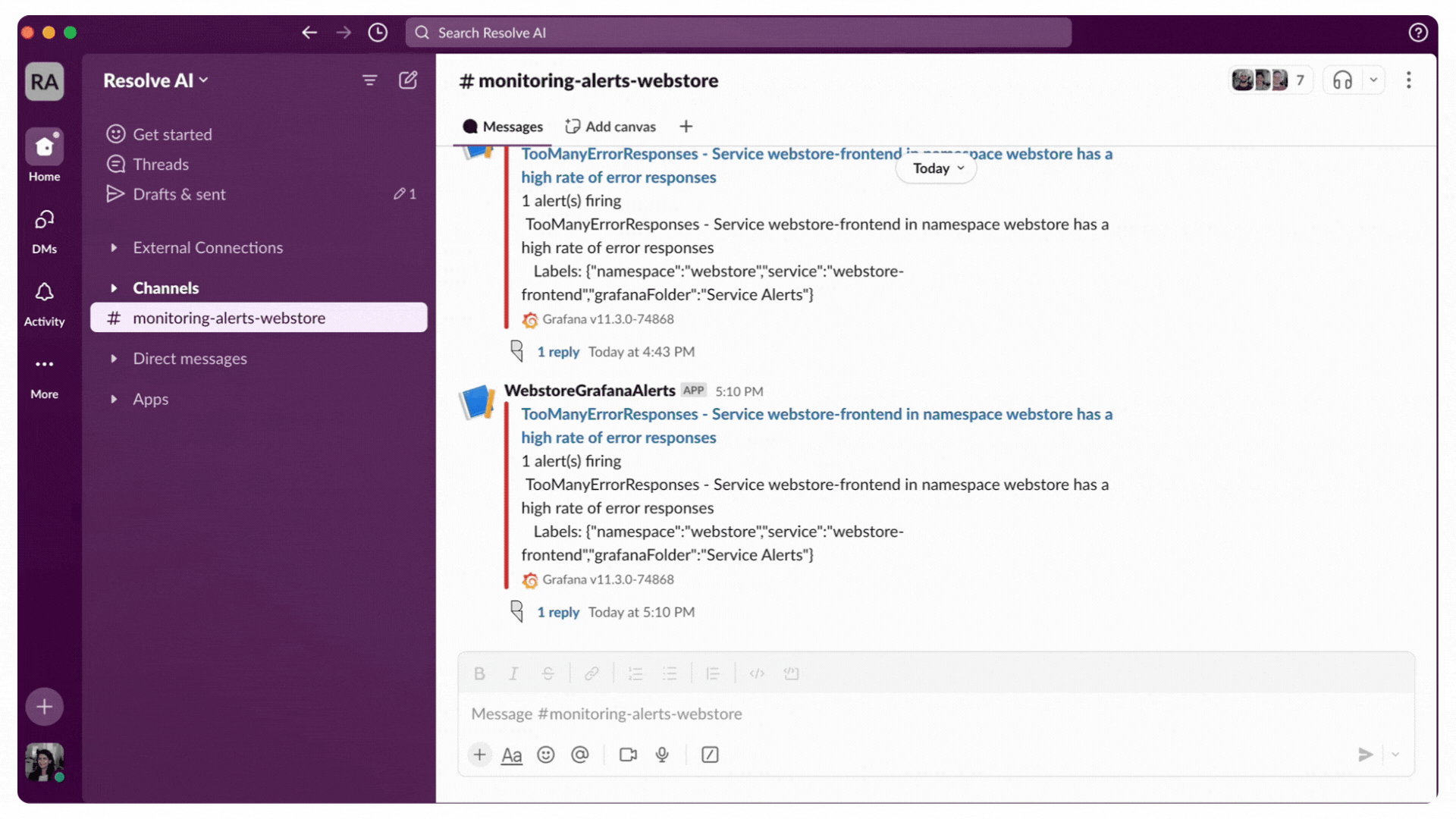Open slash shortcuts icon in composer
Screen dimensions: 1456x819
(x=710, y=755)
